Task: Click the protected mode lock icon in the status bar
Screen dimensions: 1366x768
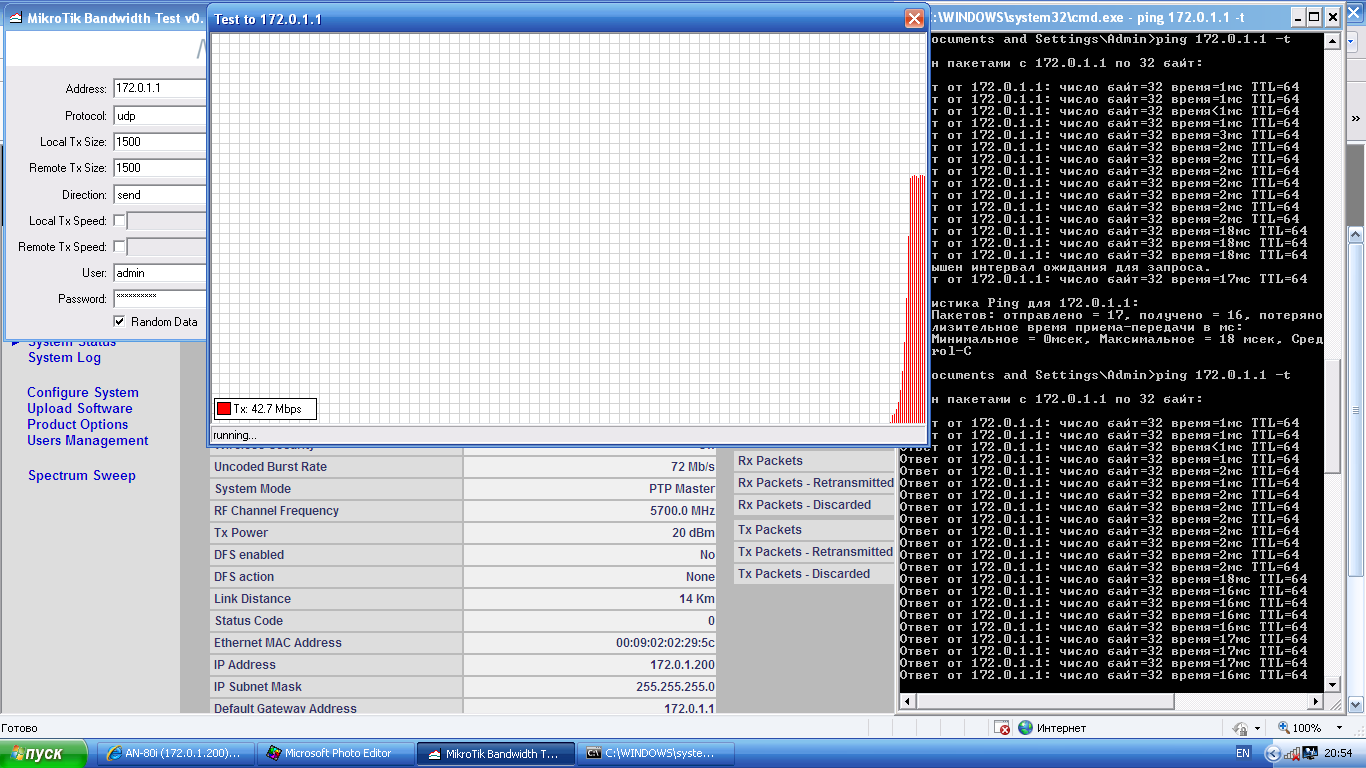Action: click(1241, 728)
